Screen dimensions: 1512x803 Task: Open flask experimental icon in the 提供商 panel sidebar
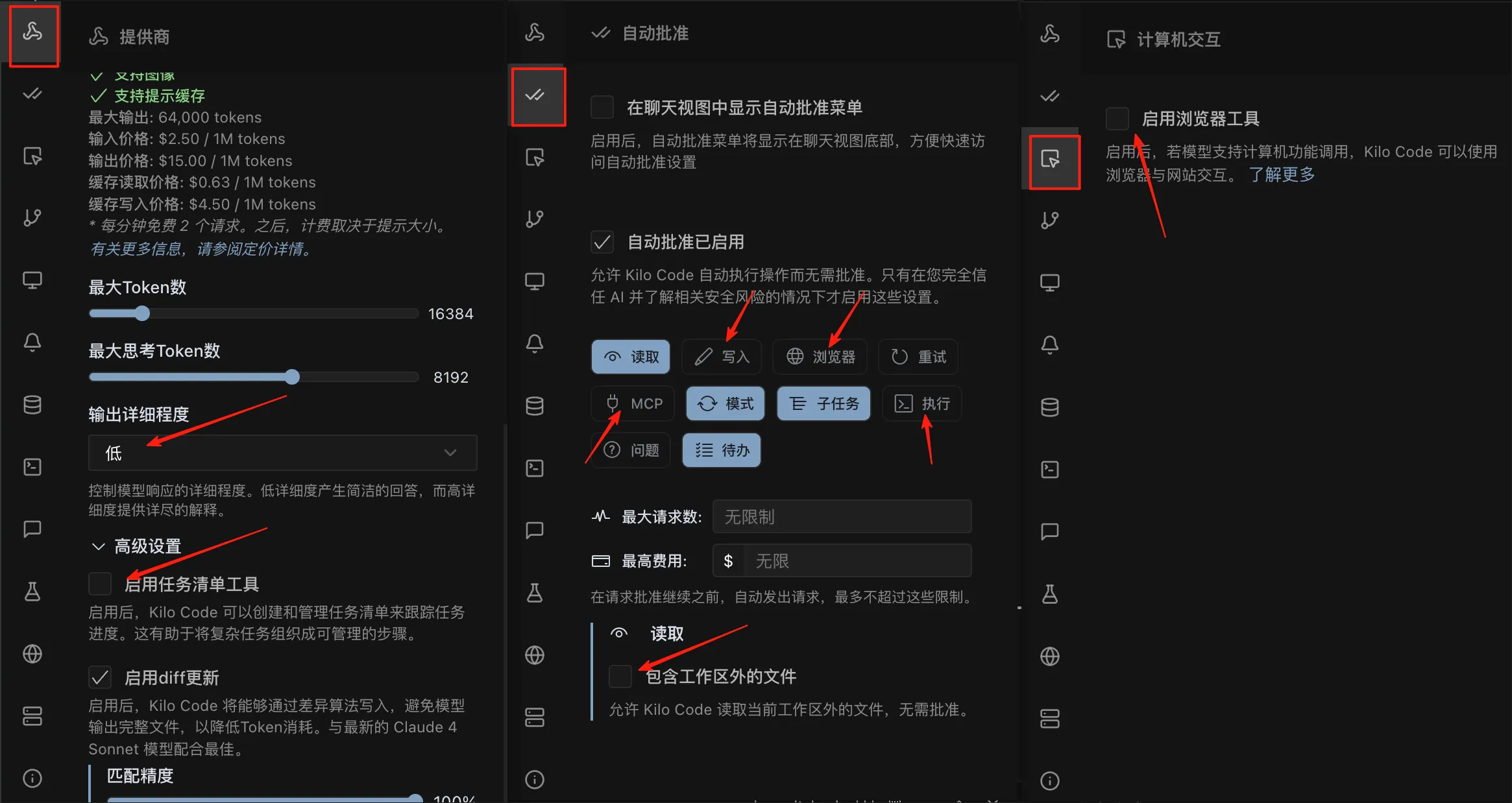(32, 592)
